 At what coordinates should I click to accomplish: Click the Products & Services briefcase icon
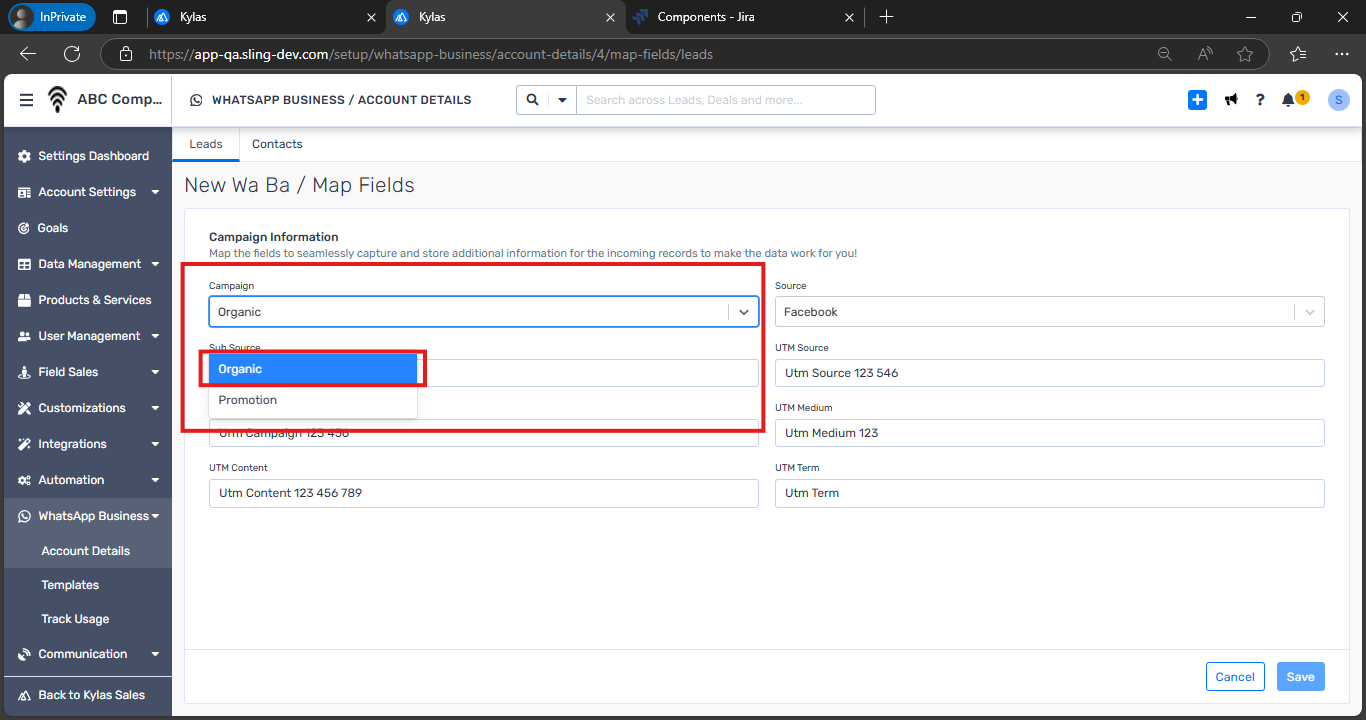[x=25, y=300]
